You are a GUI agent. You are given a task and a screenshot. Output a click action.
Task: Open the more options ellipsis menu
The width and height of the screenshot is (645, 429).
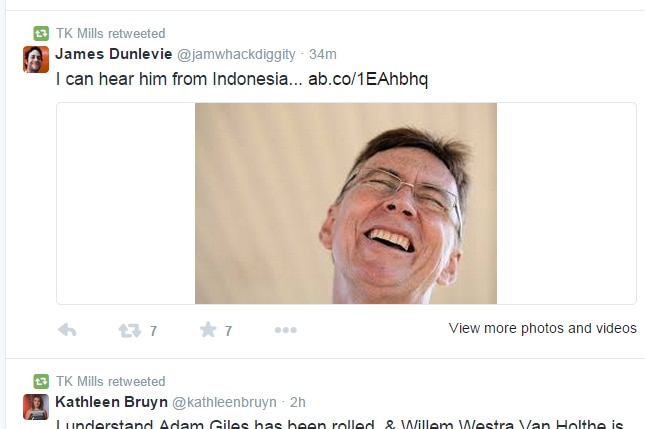pos(285,330)
